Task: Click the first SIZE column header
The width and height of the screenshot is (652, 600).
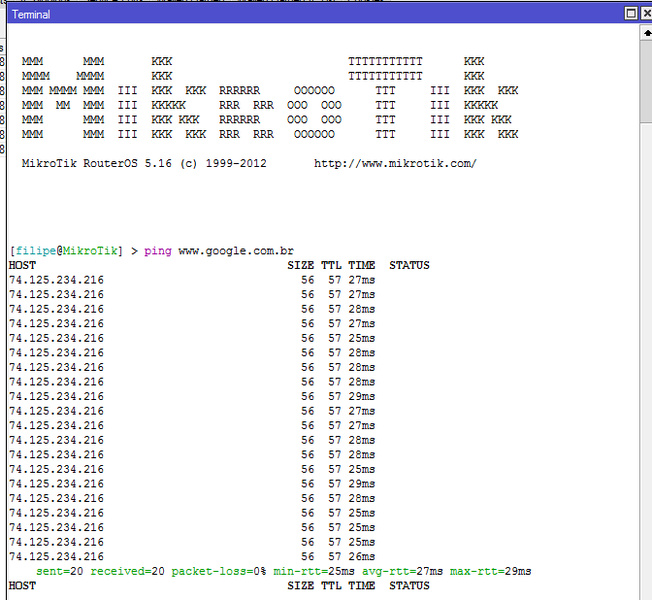Action: tap(300, 265)
